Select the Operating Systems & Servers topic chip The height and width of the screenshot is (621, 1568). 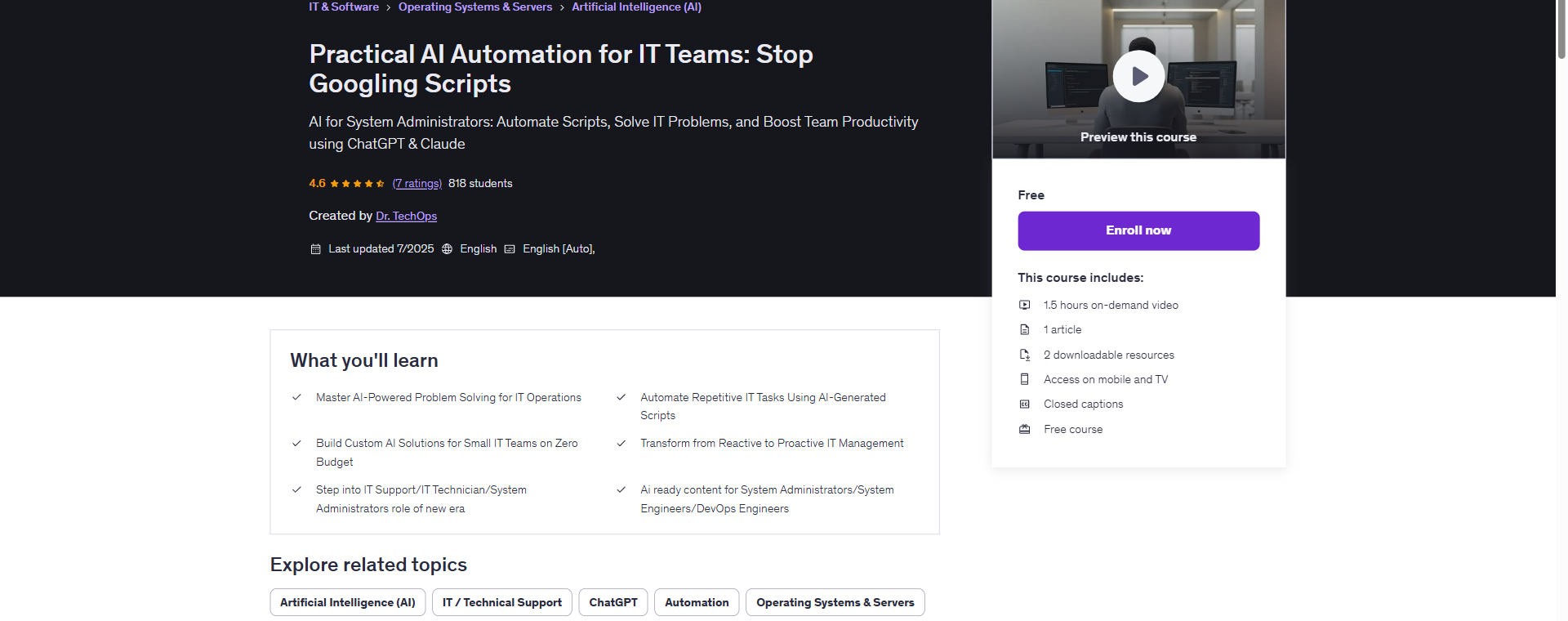coord(835,602)
